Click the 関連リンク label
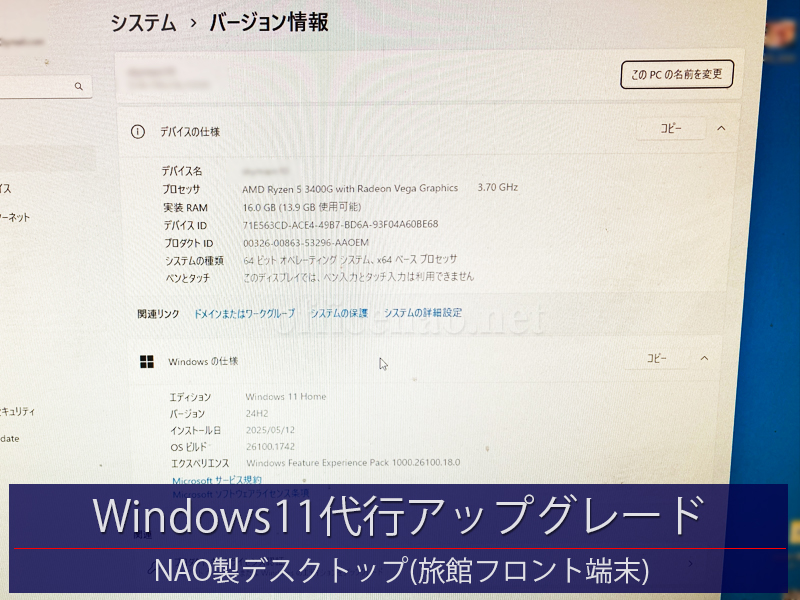800x600 pixels. click(x=158, y=314)
